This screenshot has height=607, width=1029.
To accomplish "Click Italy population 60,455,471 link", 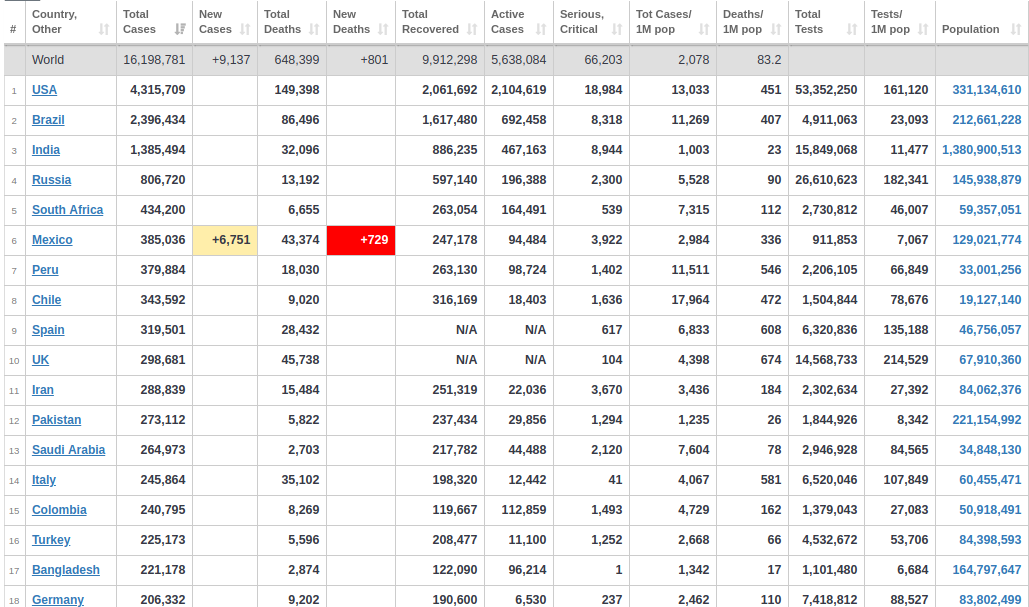I will coord(990,480).
